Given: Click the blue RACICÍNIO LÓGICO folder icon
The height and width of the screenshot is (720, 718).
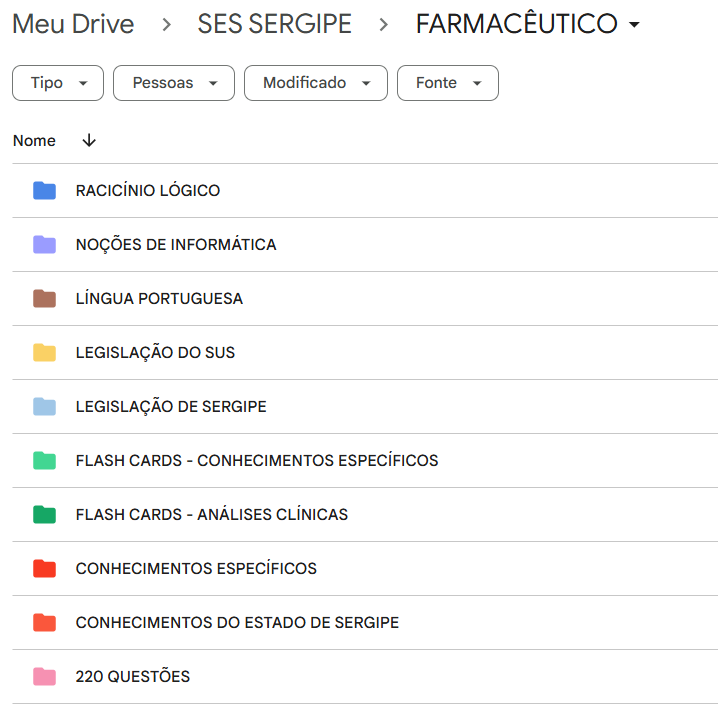Looking at the screenshot, I should tap(44, 191).
